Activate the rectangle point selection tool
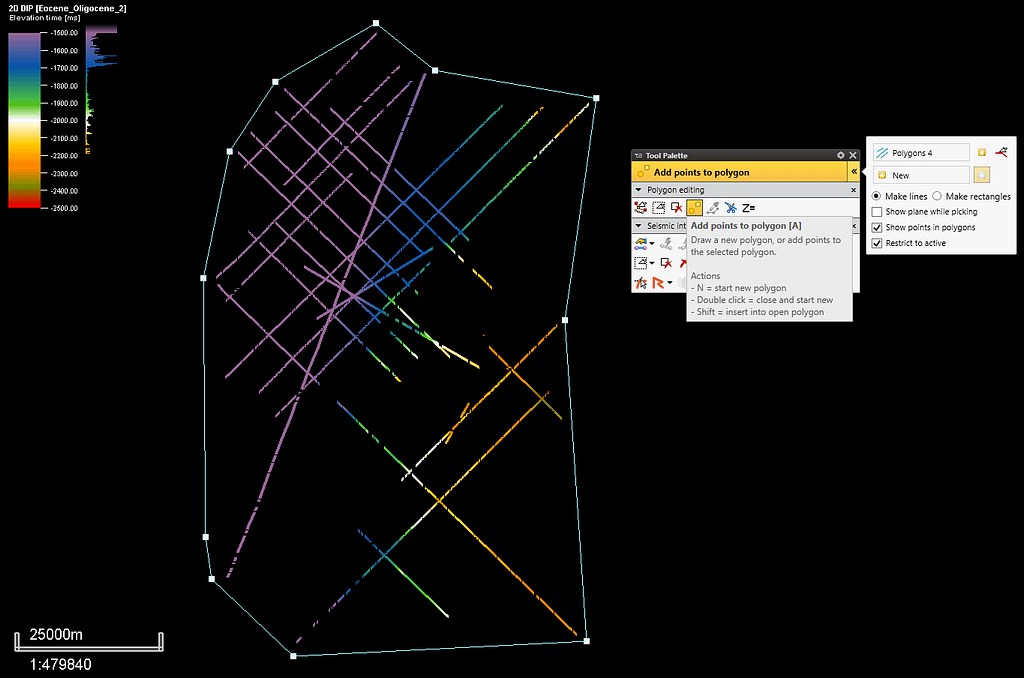This screenshot has height=678, width=1024. pos(660,207)
